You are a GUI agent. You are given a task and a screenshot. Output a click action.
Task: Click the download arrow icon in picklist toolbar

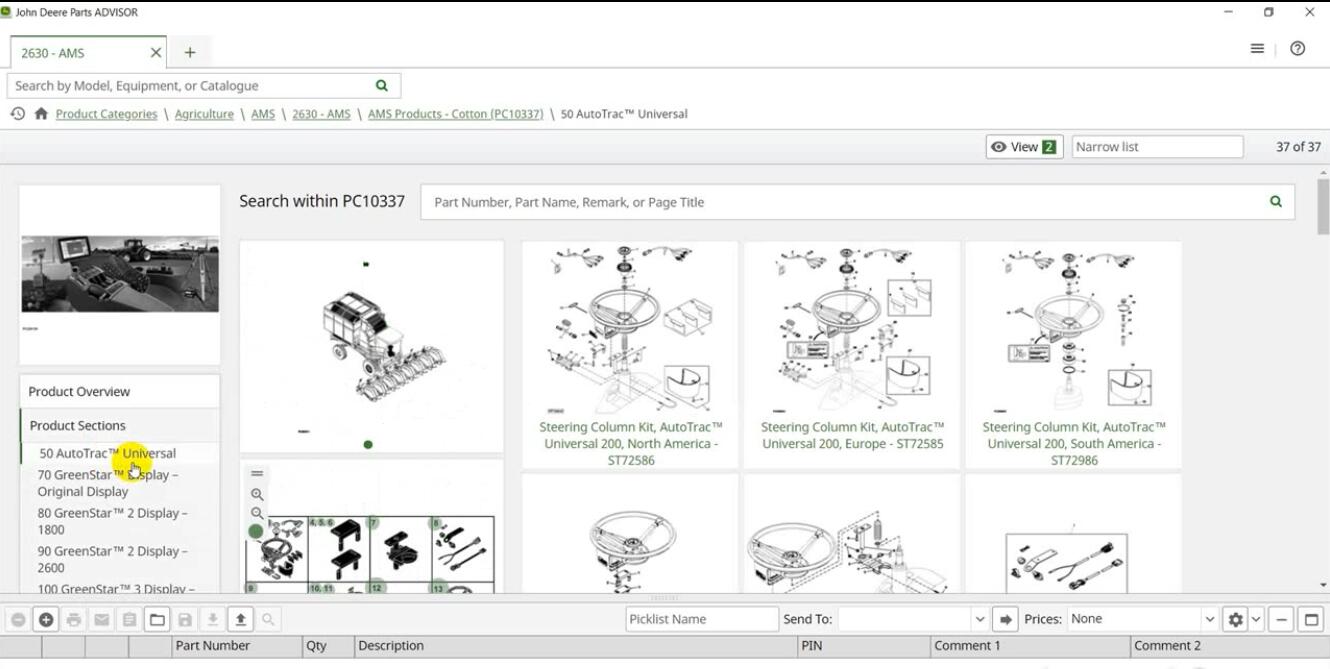click(213, 620)
